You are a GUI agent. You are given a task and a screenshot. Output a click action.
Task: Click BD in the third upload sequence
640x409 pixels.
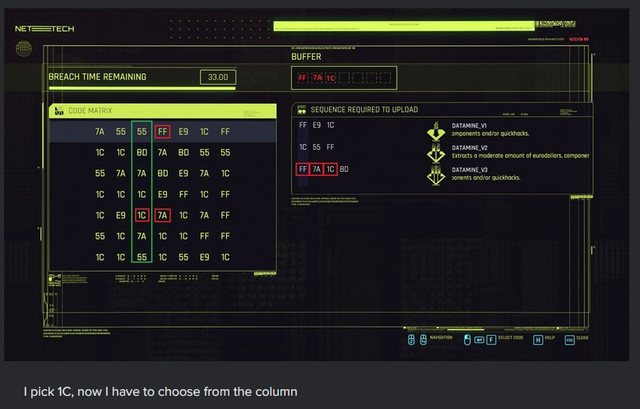pos(344,169)
